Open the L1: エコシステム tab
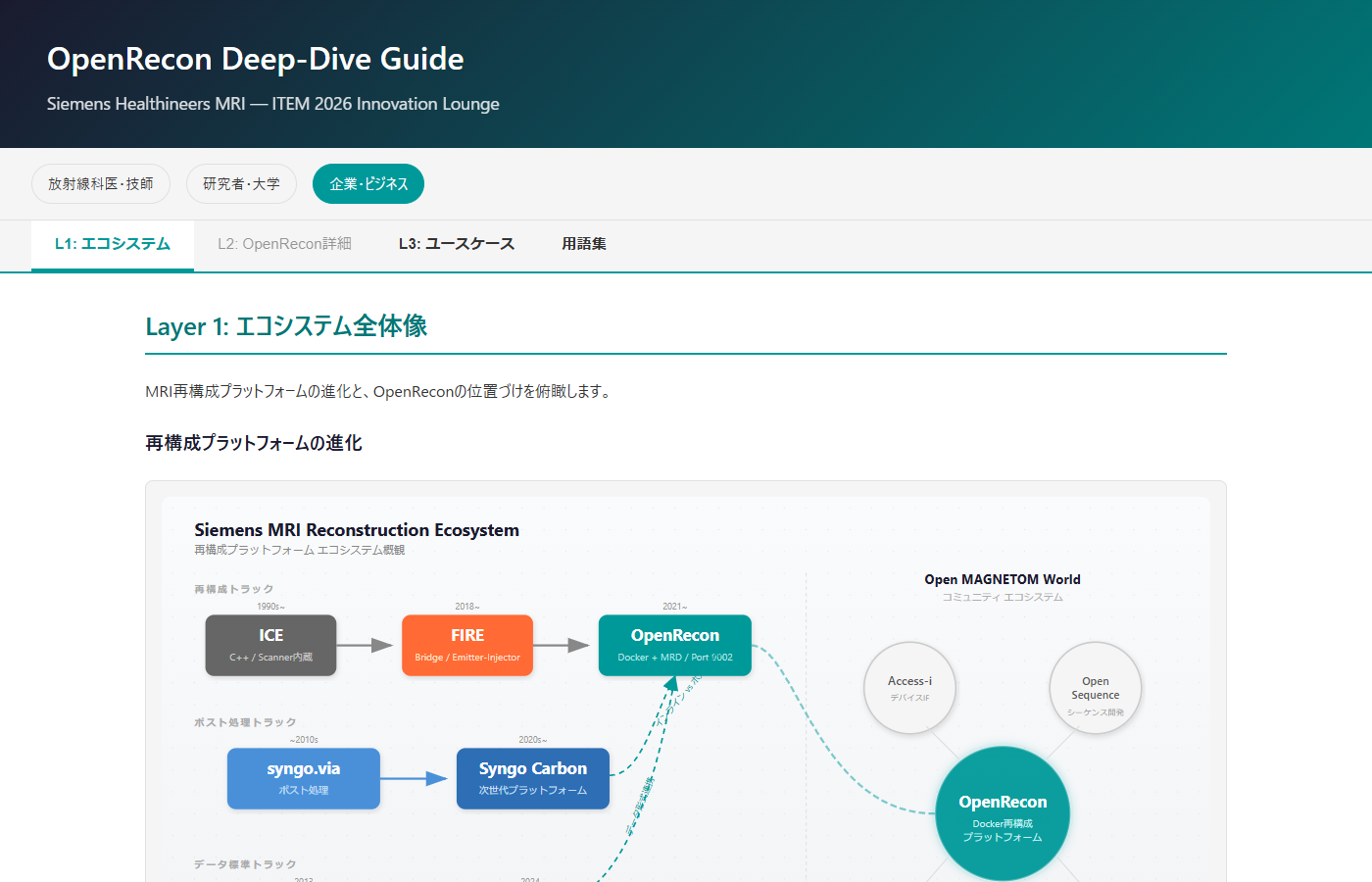 pos(113,244)
